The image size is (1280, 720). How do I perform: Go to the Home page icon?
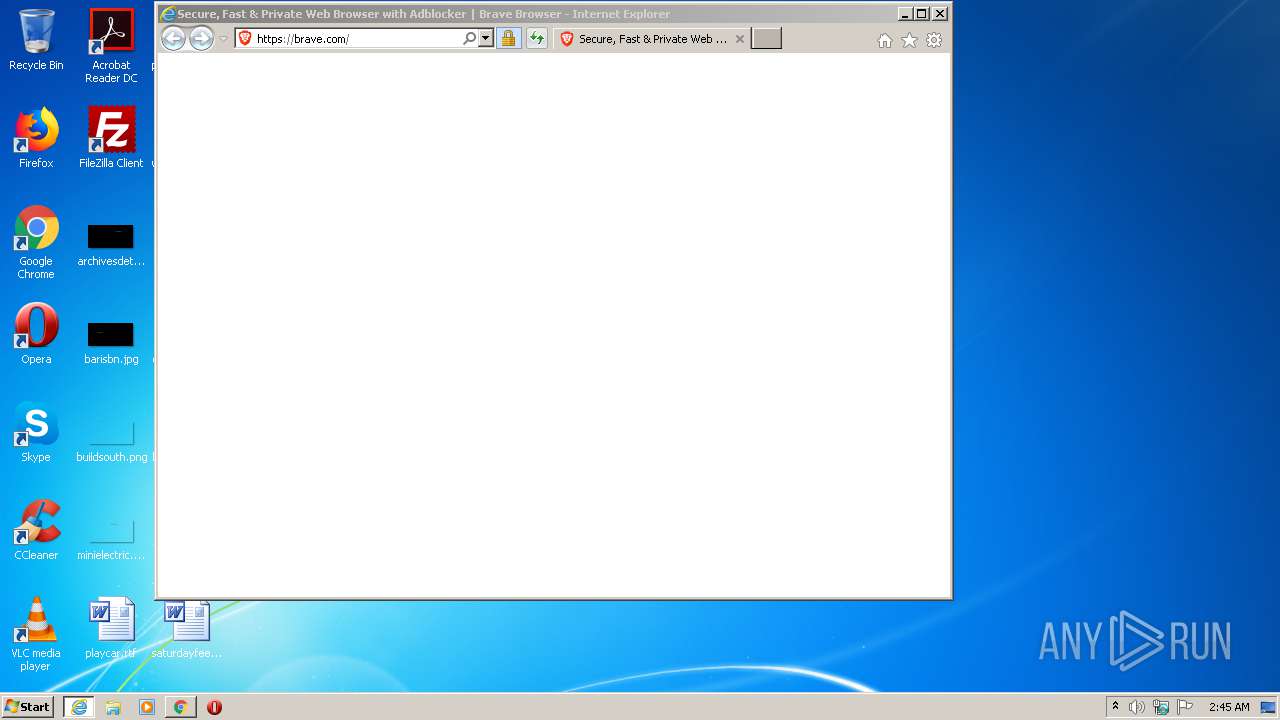pyautogui.click(x=884, y=40)
